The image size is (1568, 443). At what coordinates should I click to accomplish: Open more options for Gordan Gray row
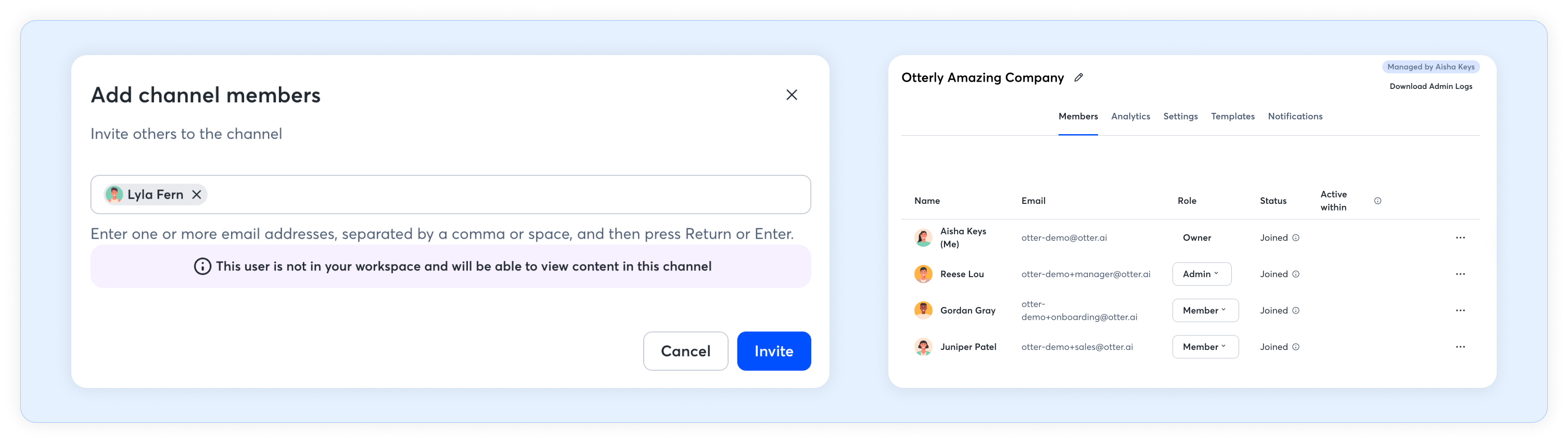pos(1460,311)
